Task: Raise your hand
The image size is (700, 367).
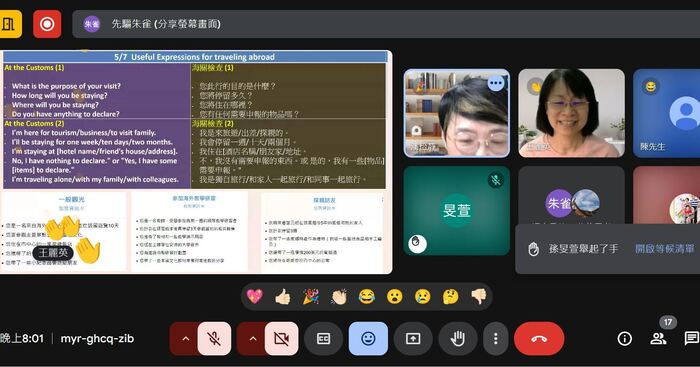Action: coord(458,339)
